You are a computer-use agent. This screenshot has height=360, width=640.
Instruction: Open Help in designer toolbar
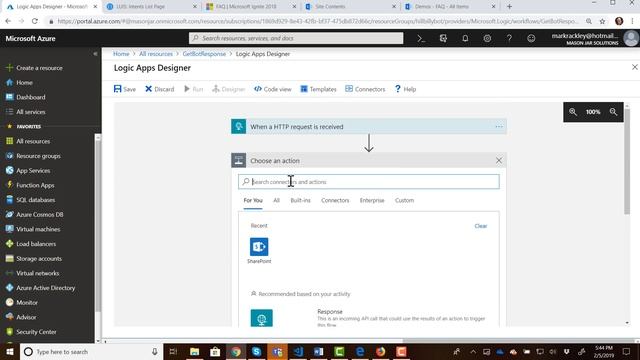(405, 89)
